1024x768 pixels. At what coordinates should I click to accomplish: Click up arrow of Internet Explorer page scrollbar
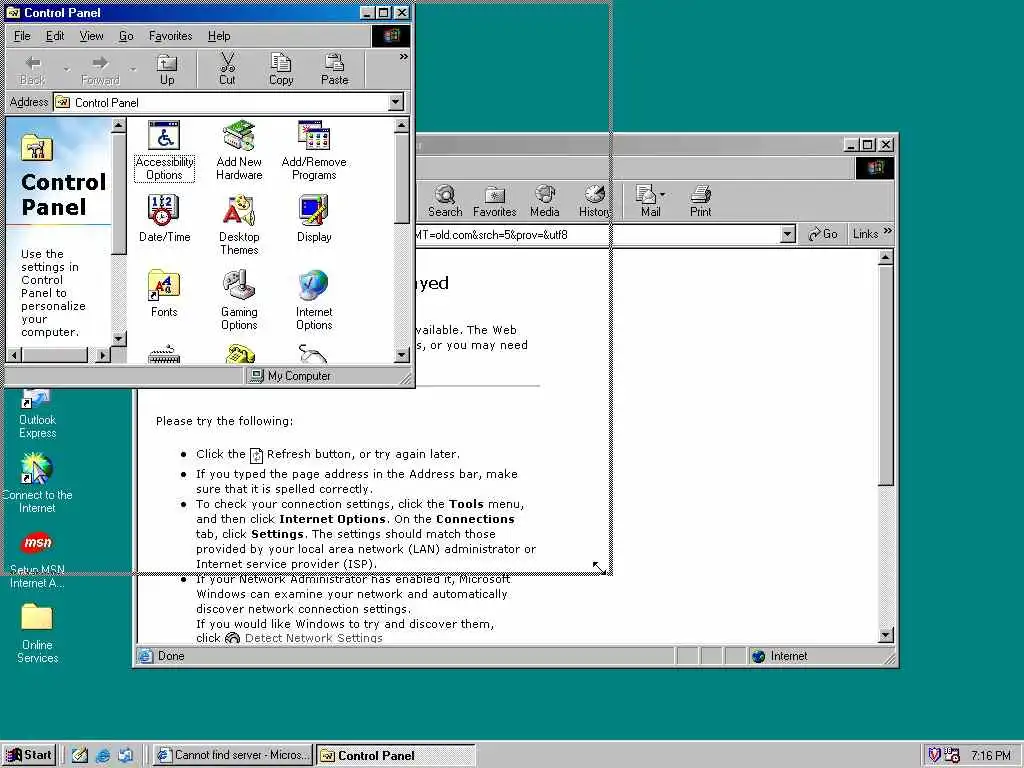click(x=886, y=257)
